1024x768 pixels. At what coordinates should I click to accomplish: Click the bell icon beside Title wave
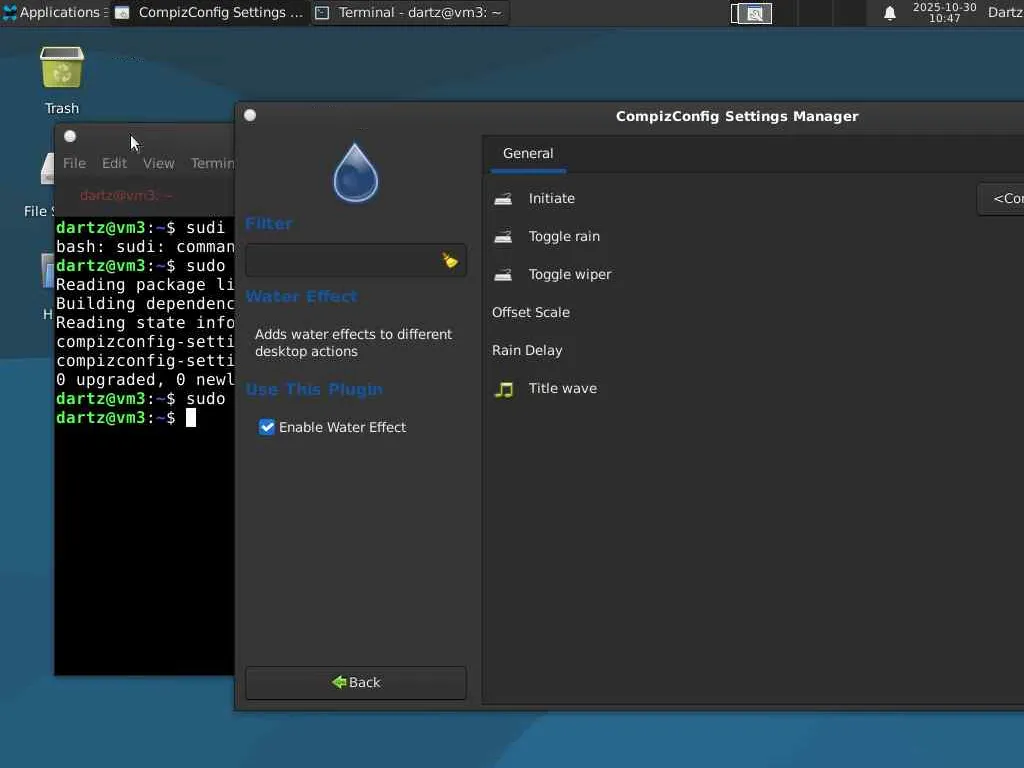(504, 389)
